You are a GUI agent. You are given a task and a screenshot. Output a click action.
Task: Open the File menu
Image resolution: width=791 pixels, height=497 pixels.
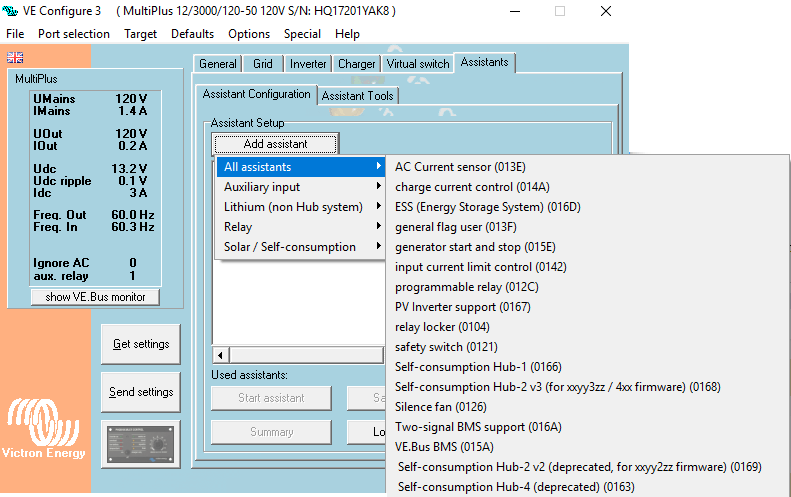tap(15, 34)
